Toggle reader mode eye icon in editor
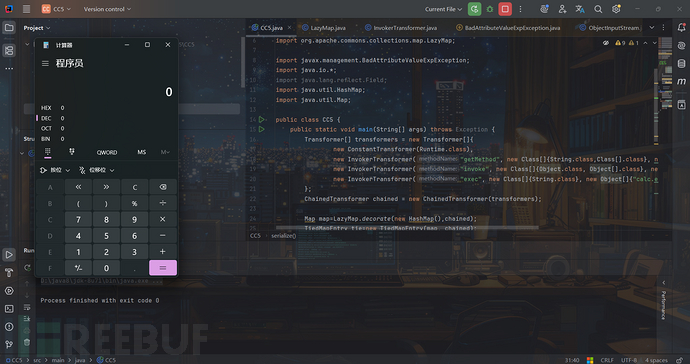This screenshot has height=364, width=690. [606, 43]
